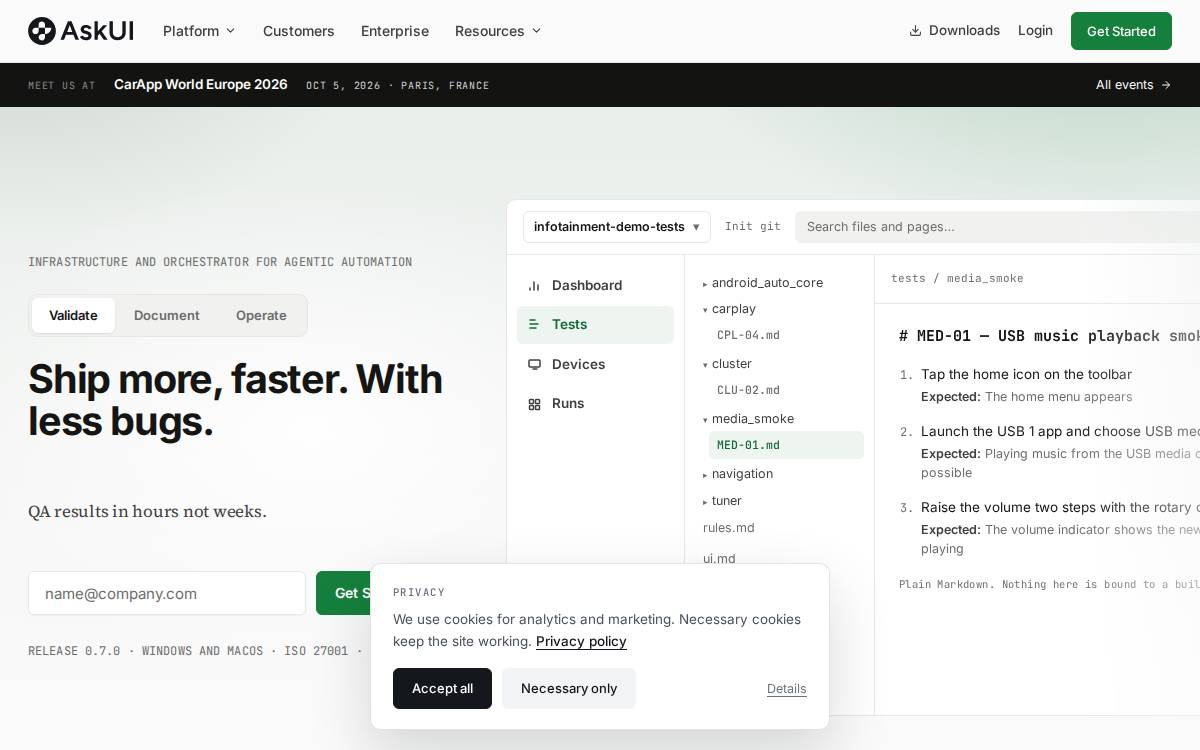Image resolution: width=1200 pixels, height=750 pixels.
Task: Click the Dashboard bar chart icon
Action: [x=534, y=285]
